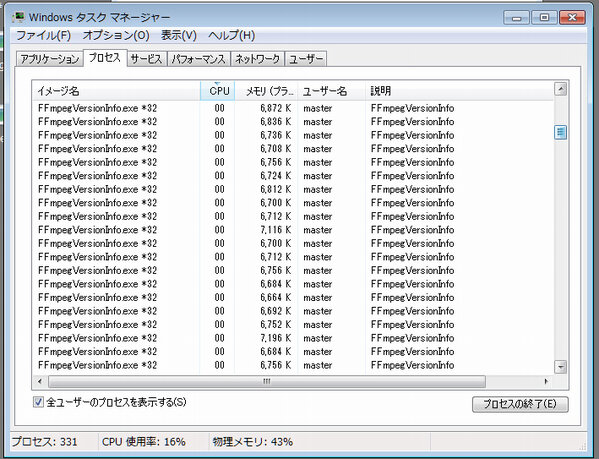
Task: Select the process using 6,708 K memory
Action: point(293,149)
